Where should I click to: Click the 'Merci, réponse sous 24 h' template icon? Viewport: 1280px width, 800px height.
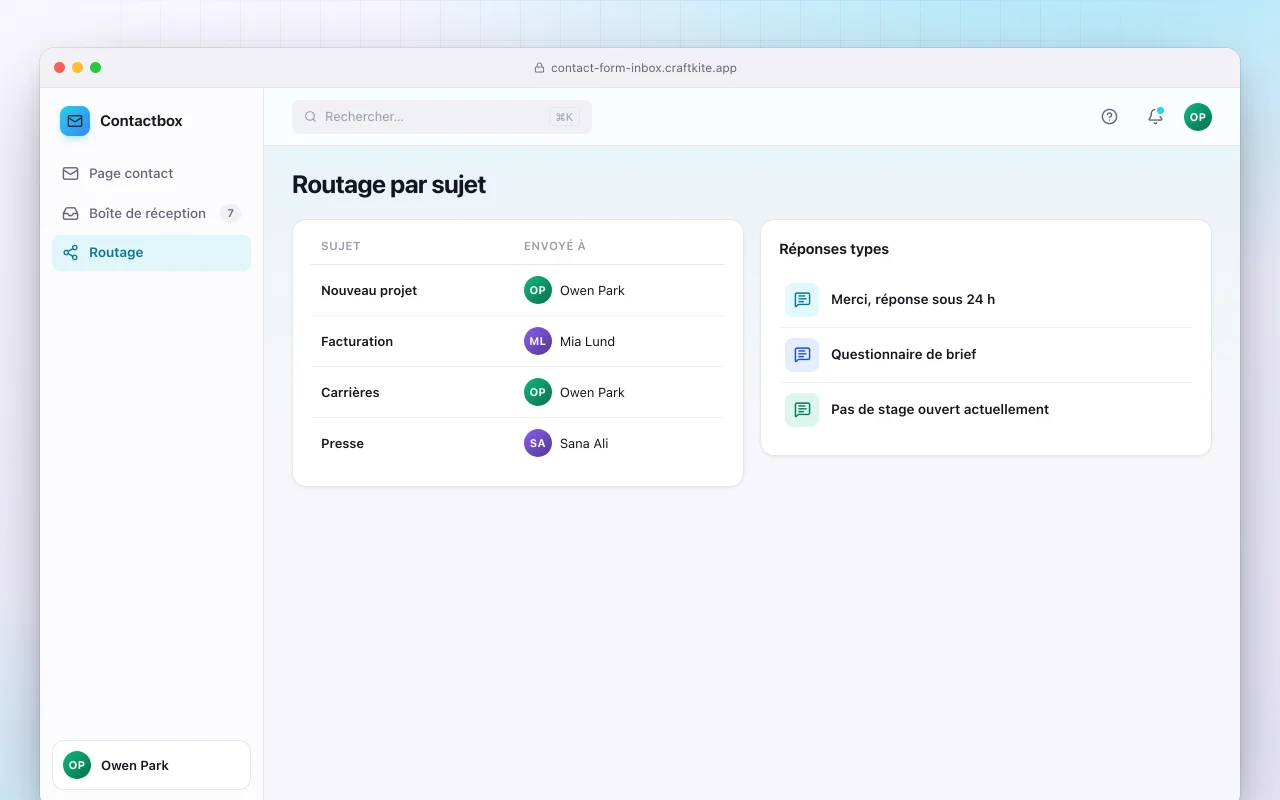(802, 300)
